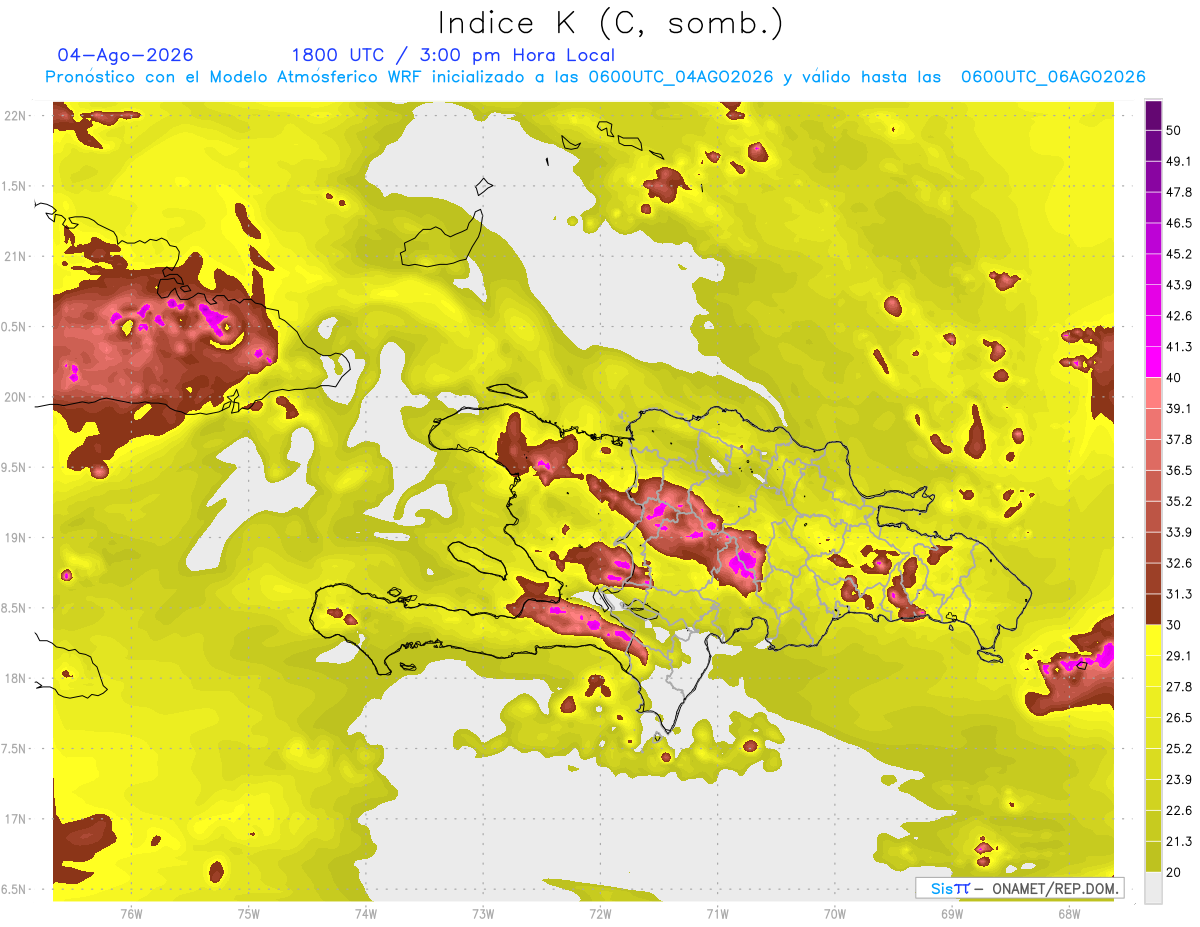
Task: Select the date text "04-Ago-2026"
Action: [x=125, y=55]
